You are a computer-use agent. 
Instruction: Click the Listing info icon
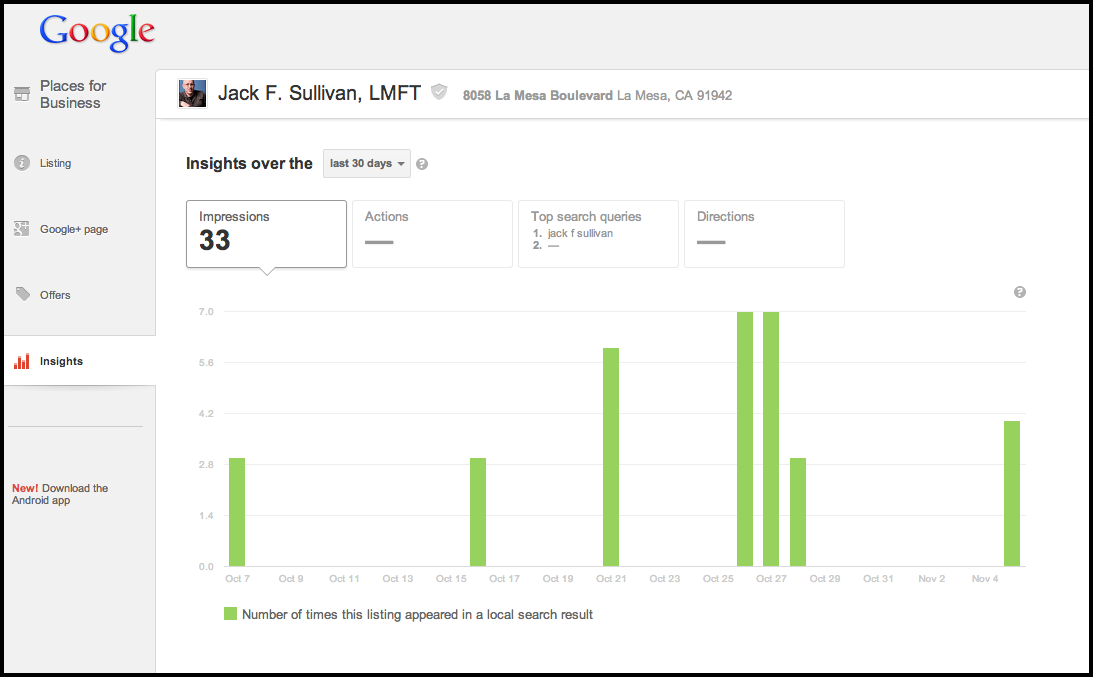pyautogui.click(x=22, y=163)
